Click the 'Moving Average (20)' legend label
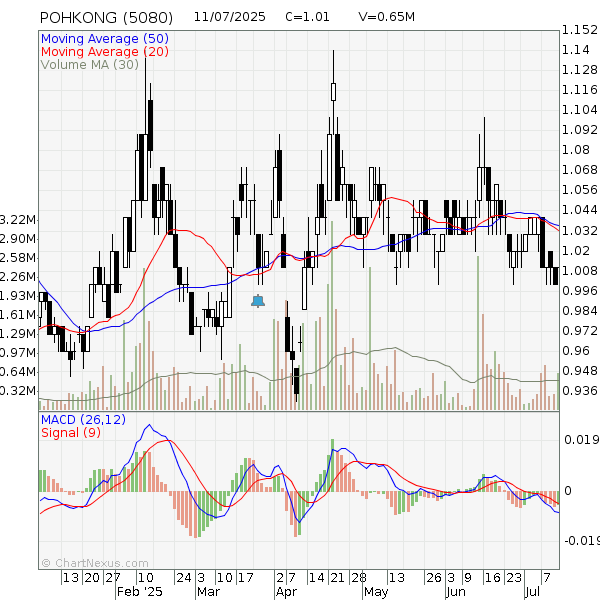The height and width of the screenshot is (600, 600). (105, 52)
